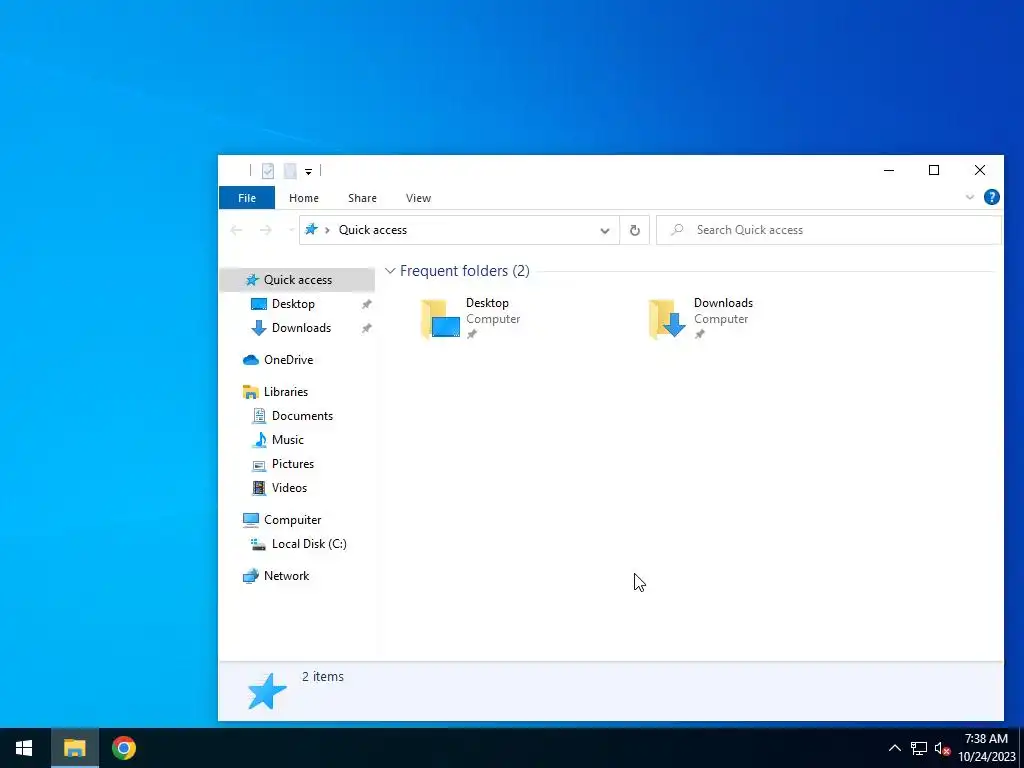The image size is (1024, 768).
Task: Click the Properties icon in quick access toolbar
Action: pos(268,171)
